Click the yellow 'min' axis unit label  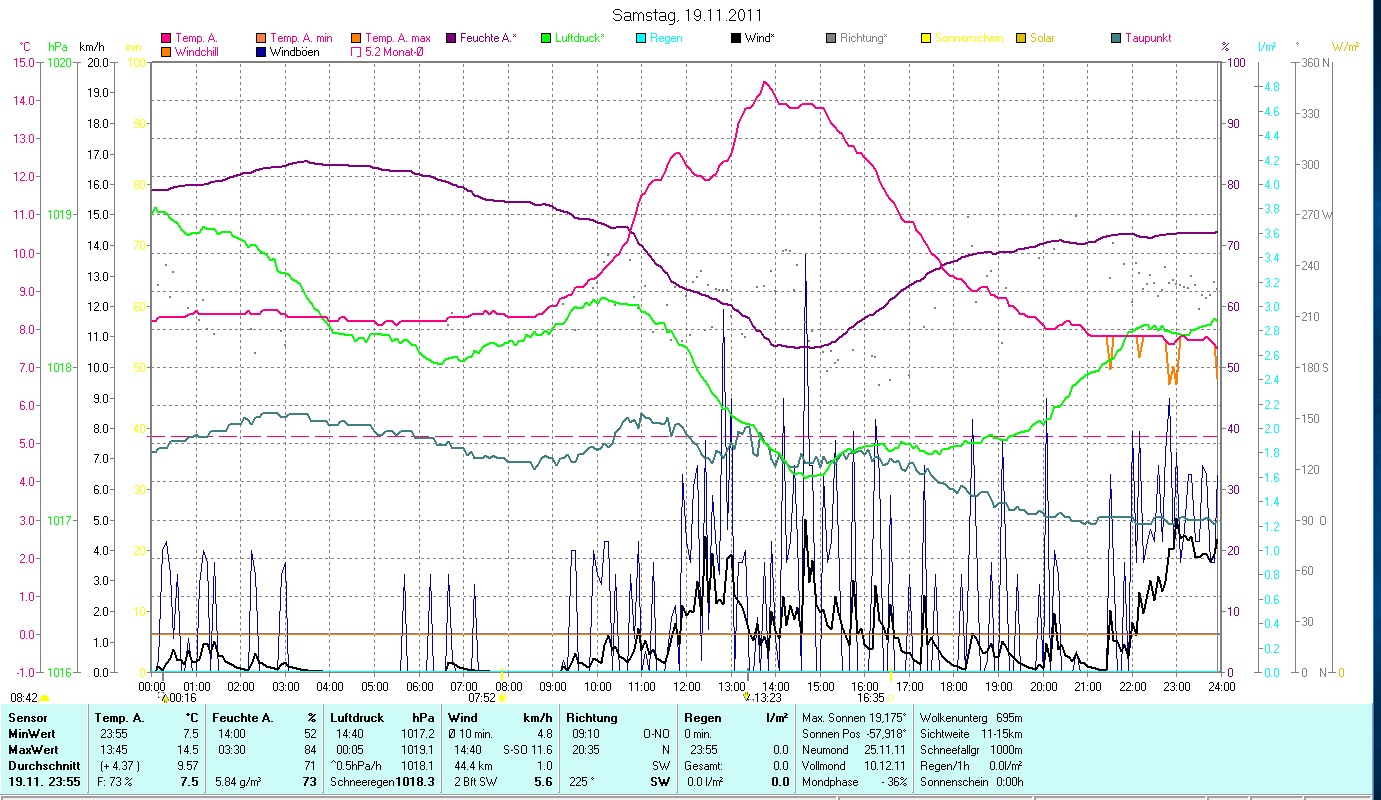(x=133, y=47)
